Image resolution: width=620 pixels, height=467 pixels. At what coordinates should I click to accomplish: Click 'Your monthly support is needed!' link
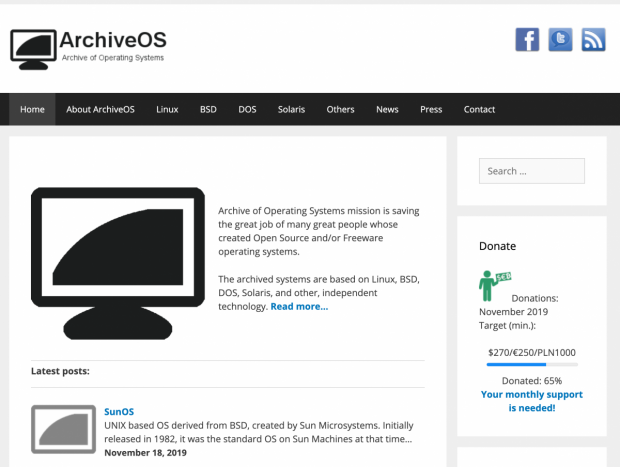(x=532, y=401)
